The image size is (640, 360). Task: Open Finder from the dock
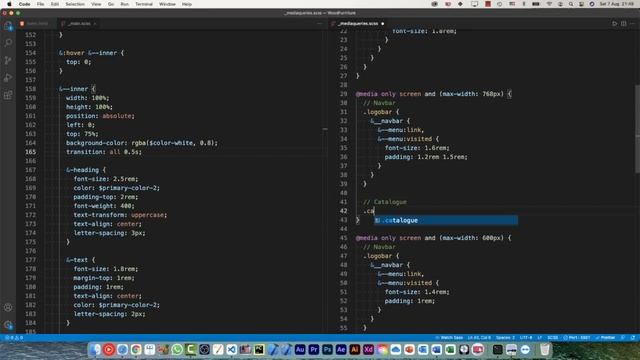point(95,349)
